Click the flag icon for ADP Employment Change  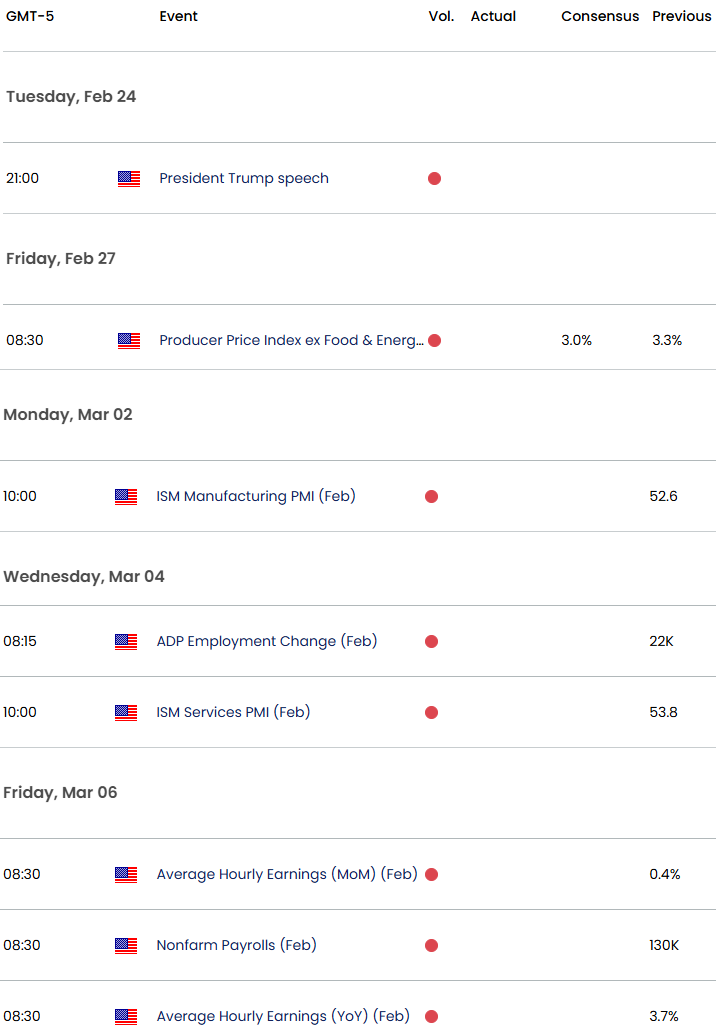click(x=126, y=642)
